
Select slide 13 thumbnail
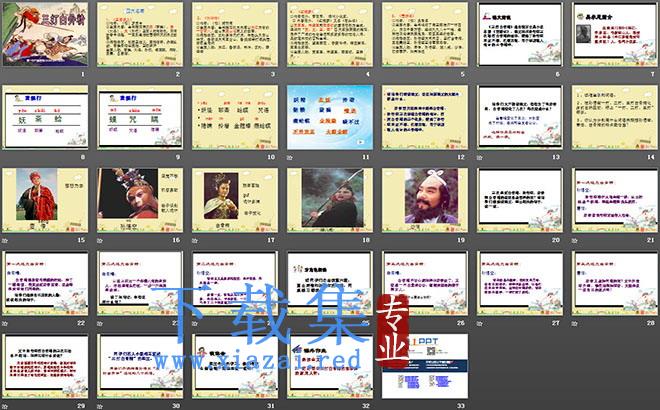[520, 117]
